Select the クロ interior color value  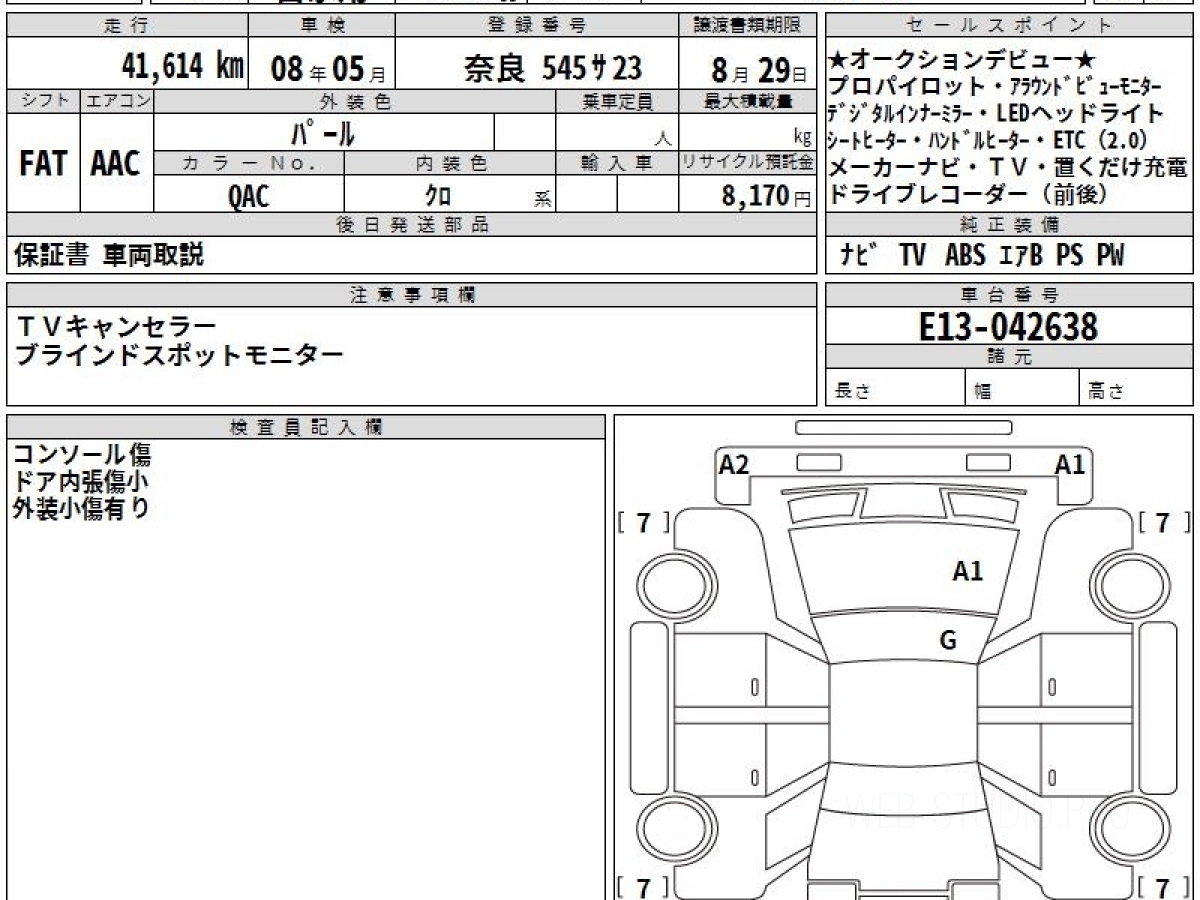[439, 196]
